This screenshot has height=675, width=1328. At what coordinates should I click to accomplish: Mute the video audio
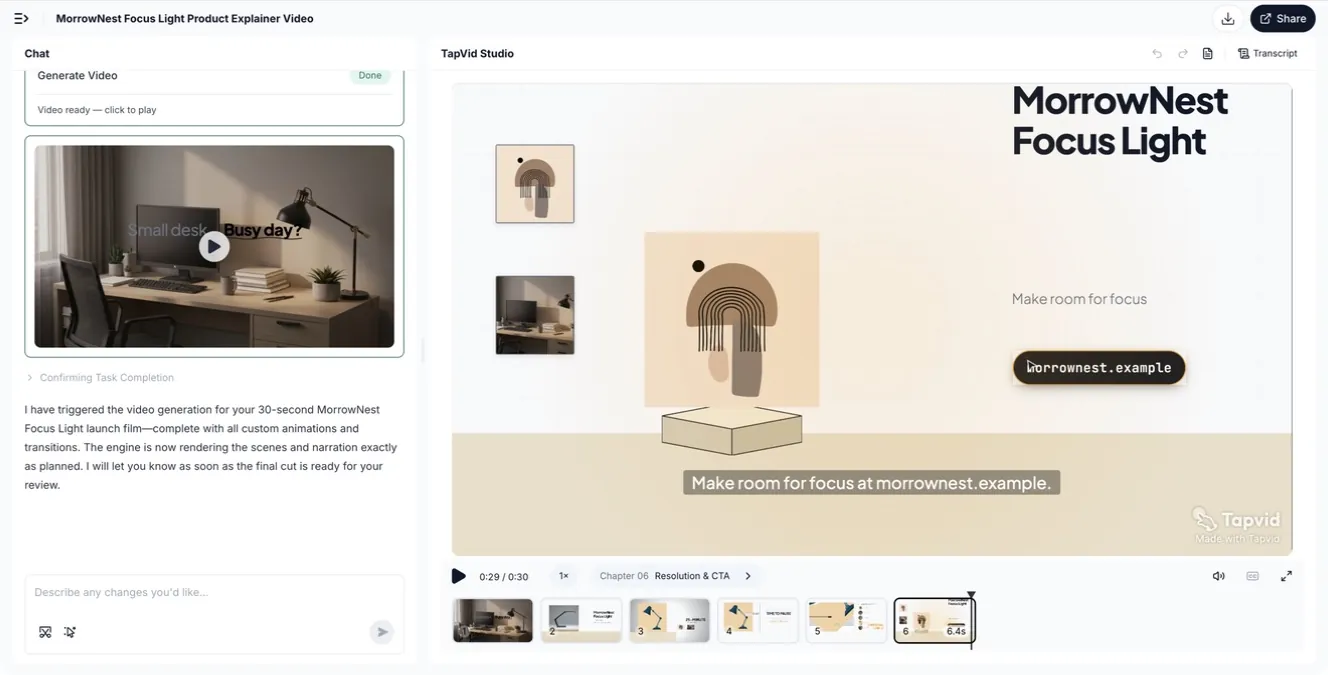coord(1218,576)
